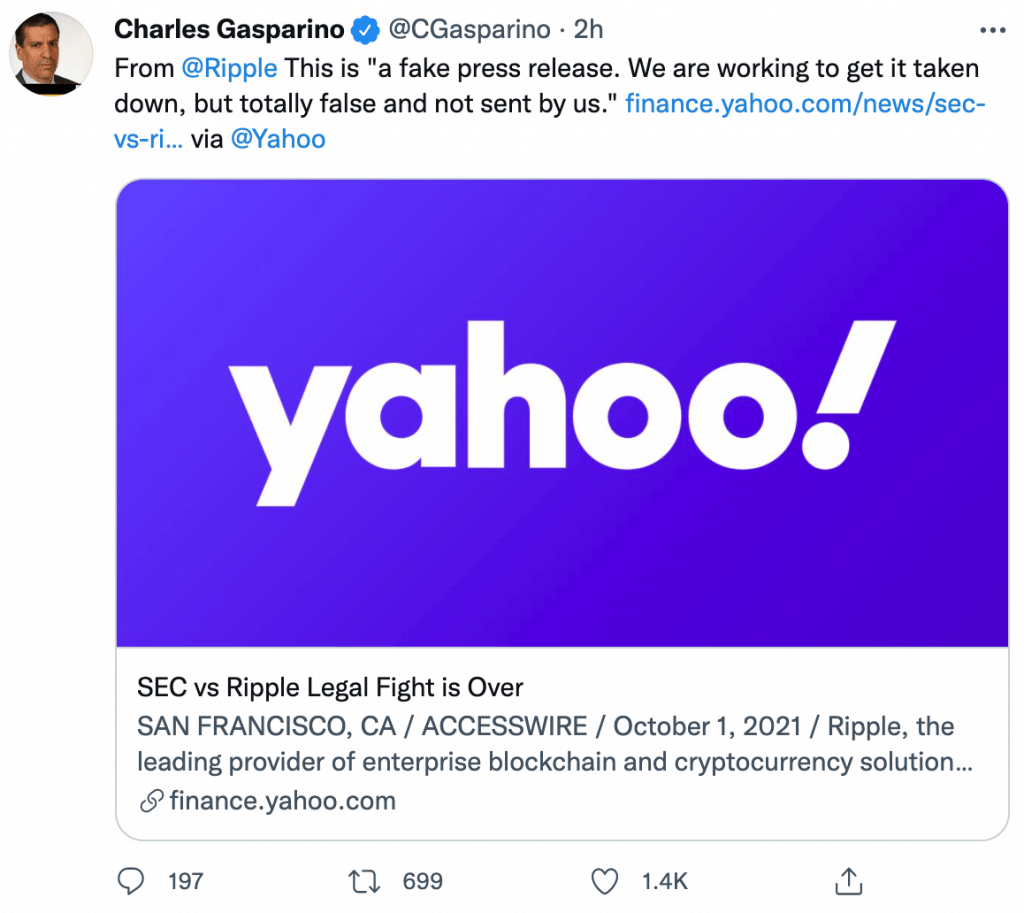Open the three-dot more options menu
The height and width of the screenshot is (913, 1024).
[x=992, y=30]
